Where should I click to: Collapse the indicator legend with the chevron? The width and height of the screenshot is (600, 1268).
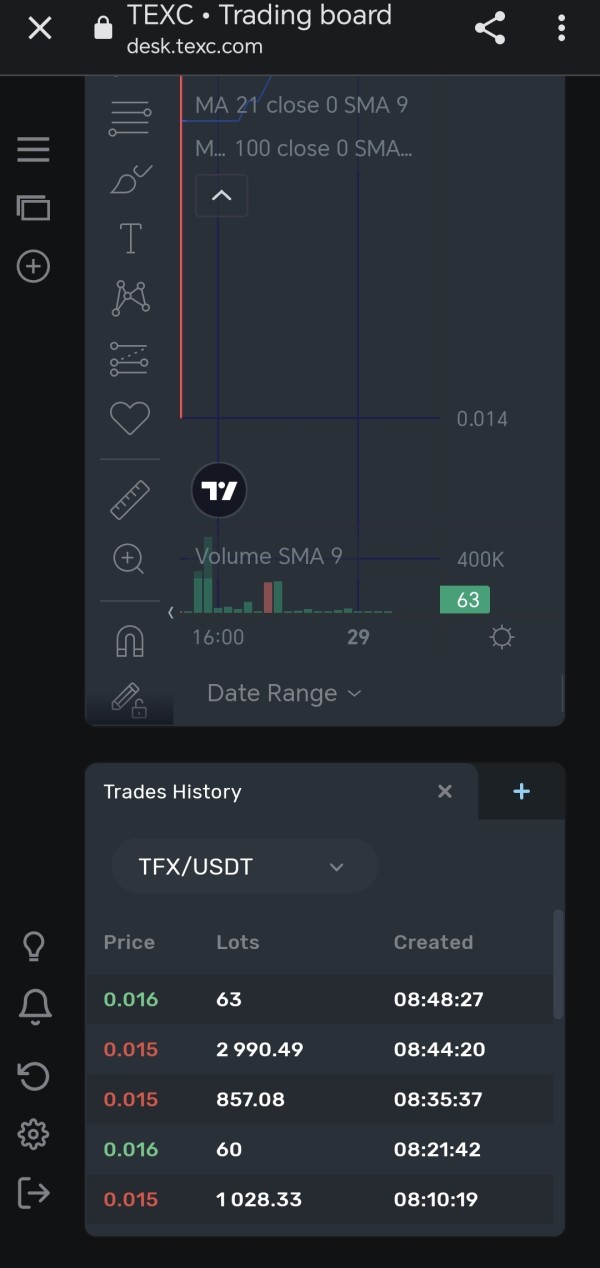click(x=222, y=195)
